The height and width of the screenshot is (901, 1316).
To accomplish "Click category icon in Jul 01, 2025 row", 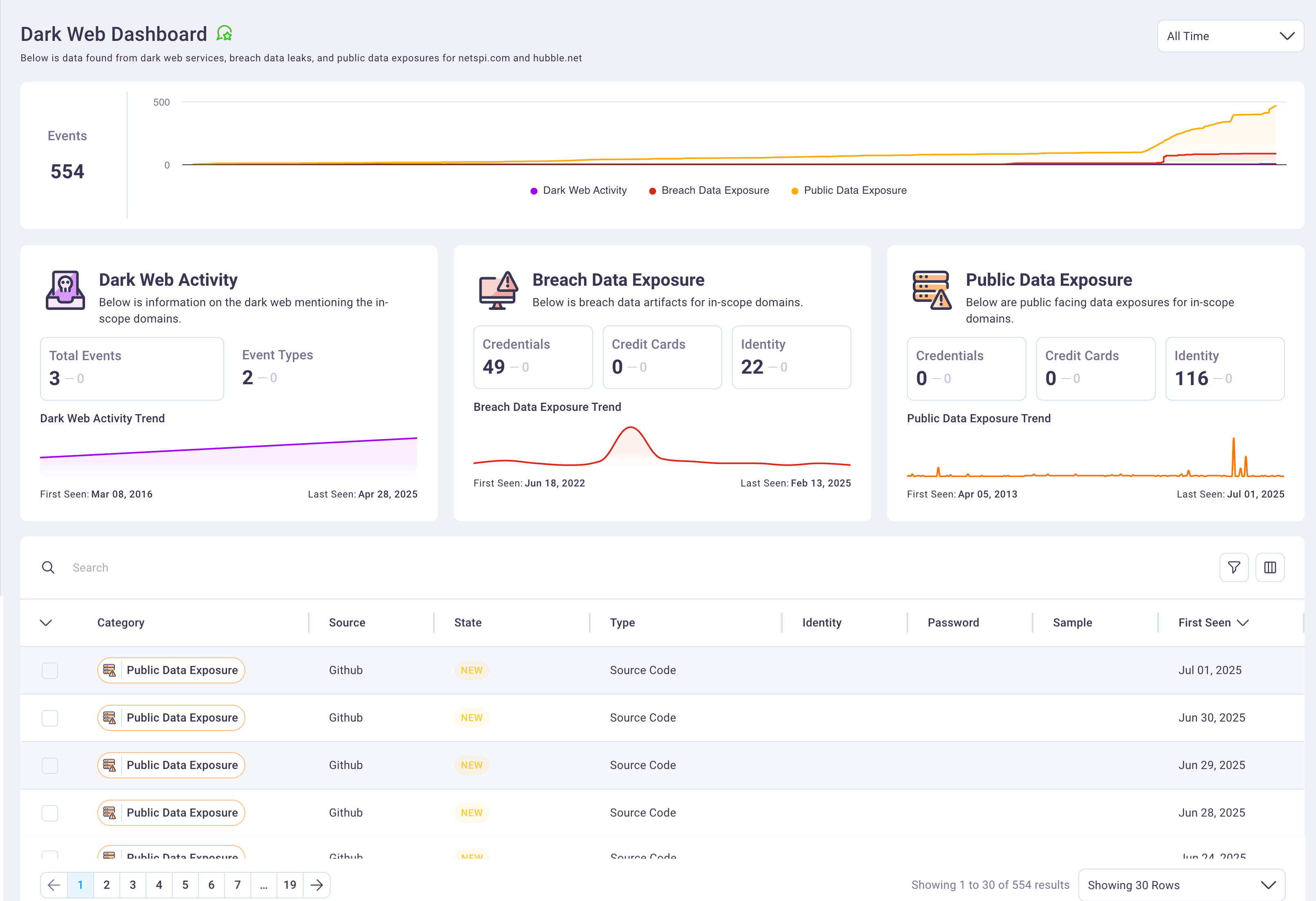I will click(x=109, y=670).
